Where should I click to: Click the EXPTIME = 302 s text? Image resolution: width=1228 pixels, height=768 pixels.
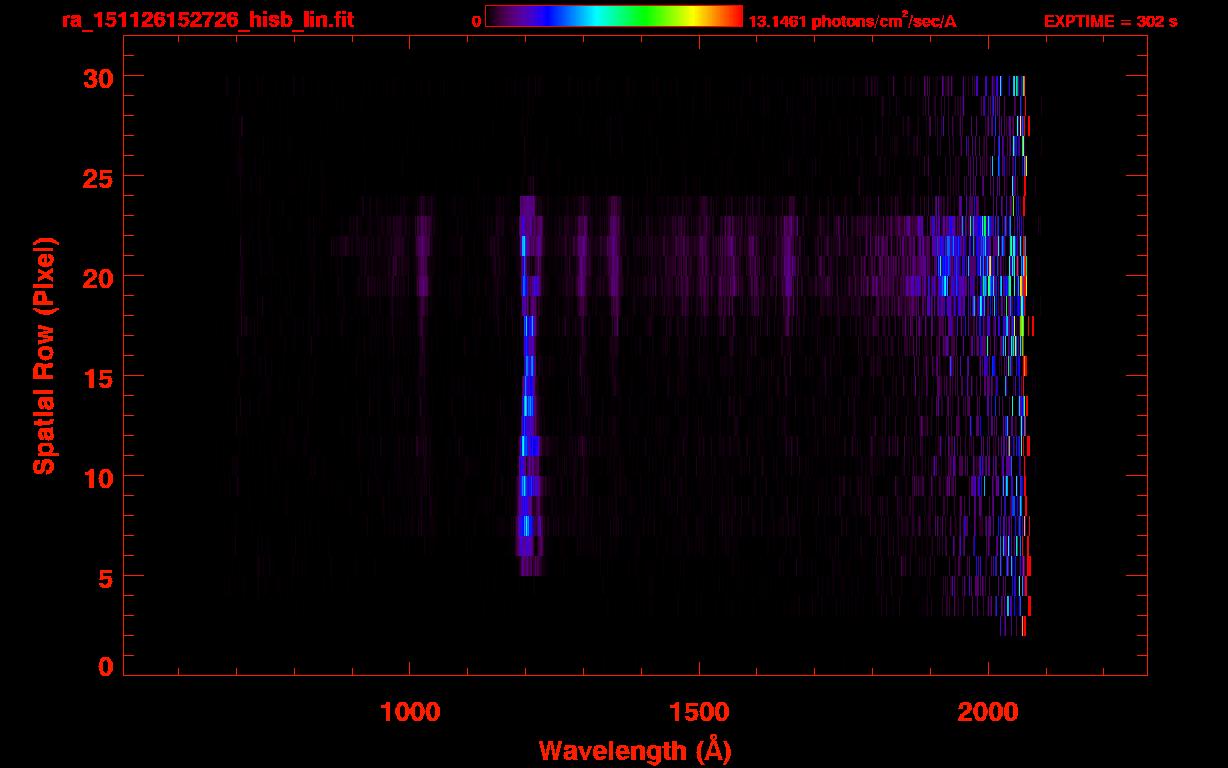tap(1110, 21)
